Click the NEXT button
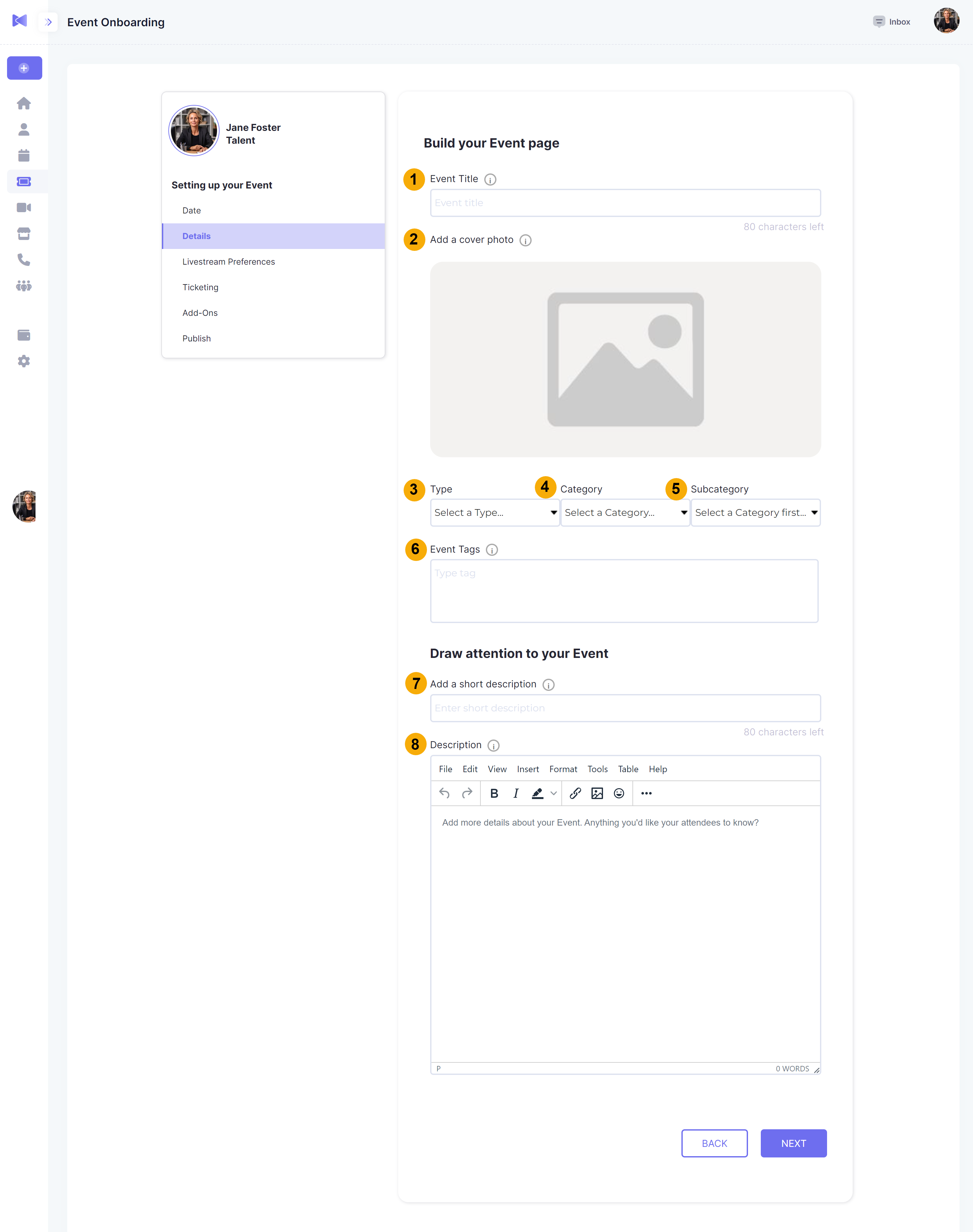973x1232 pixels. pos(793,1143)
